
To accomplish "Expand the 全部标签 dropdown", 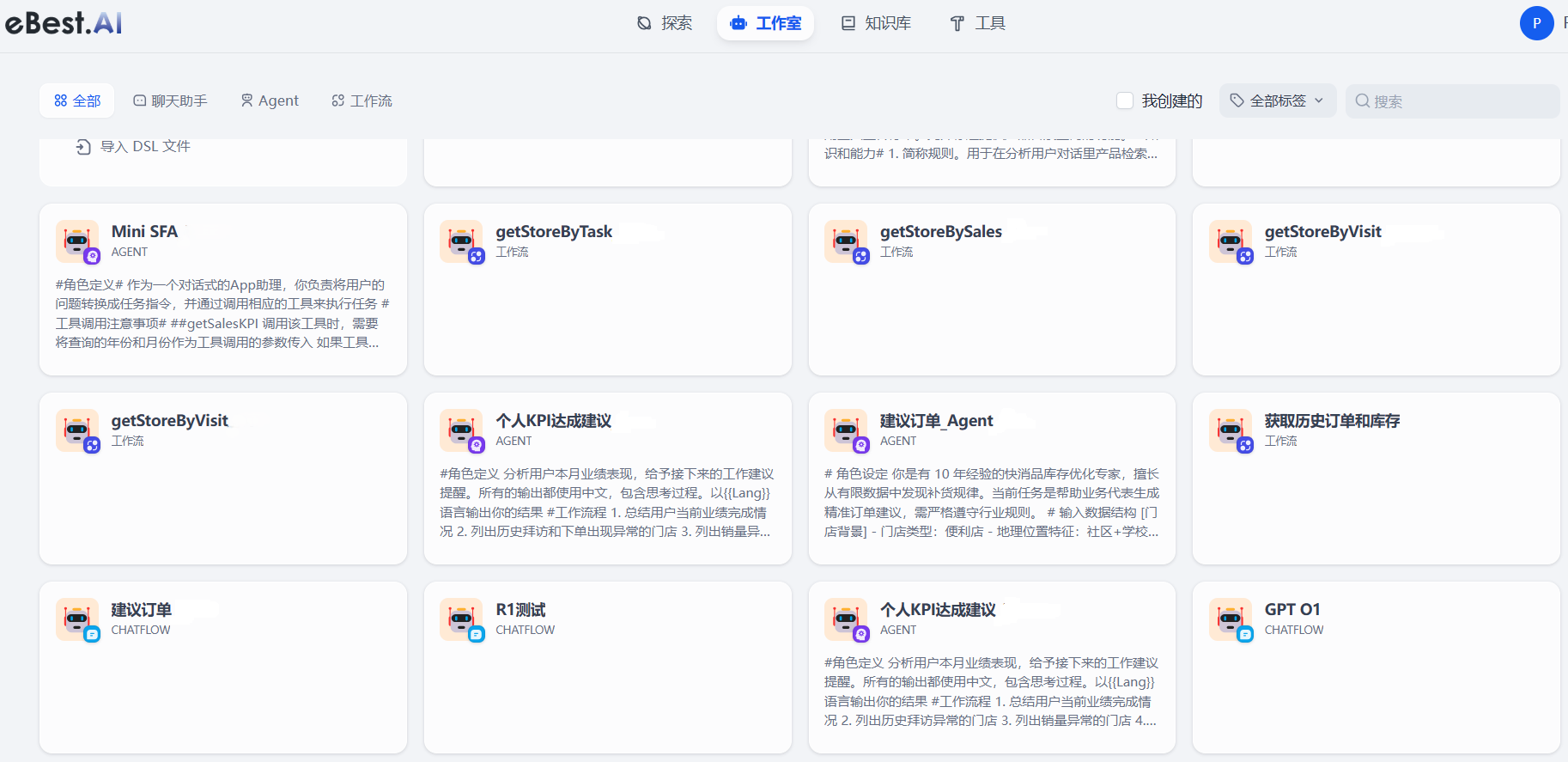I will 1277,101.
